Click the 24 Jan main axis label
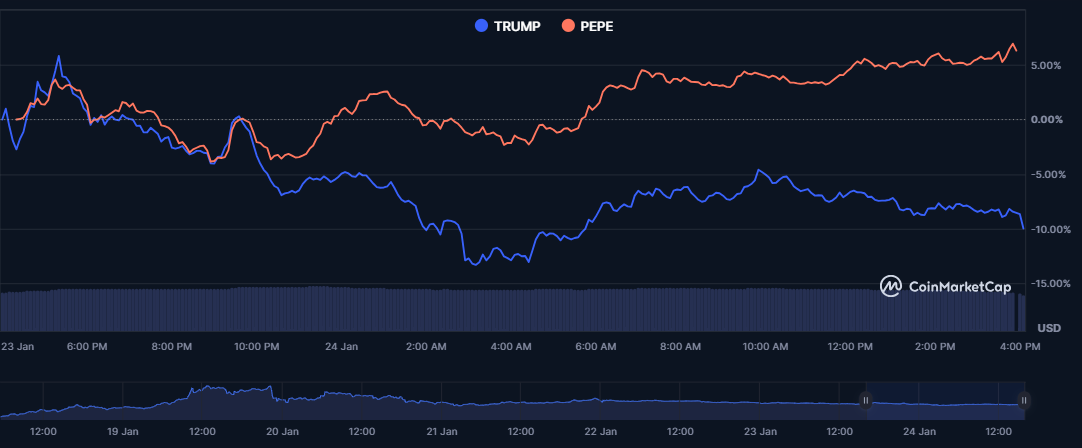Viewport: 1082px width, 448px height. click(342, 347)
